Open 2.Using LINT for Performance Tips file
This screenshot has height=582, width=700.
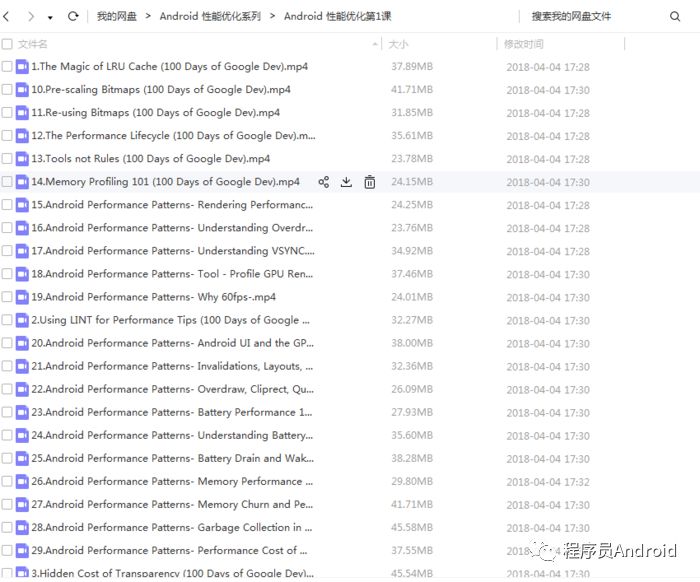[x=171, y=320]
